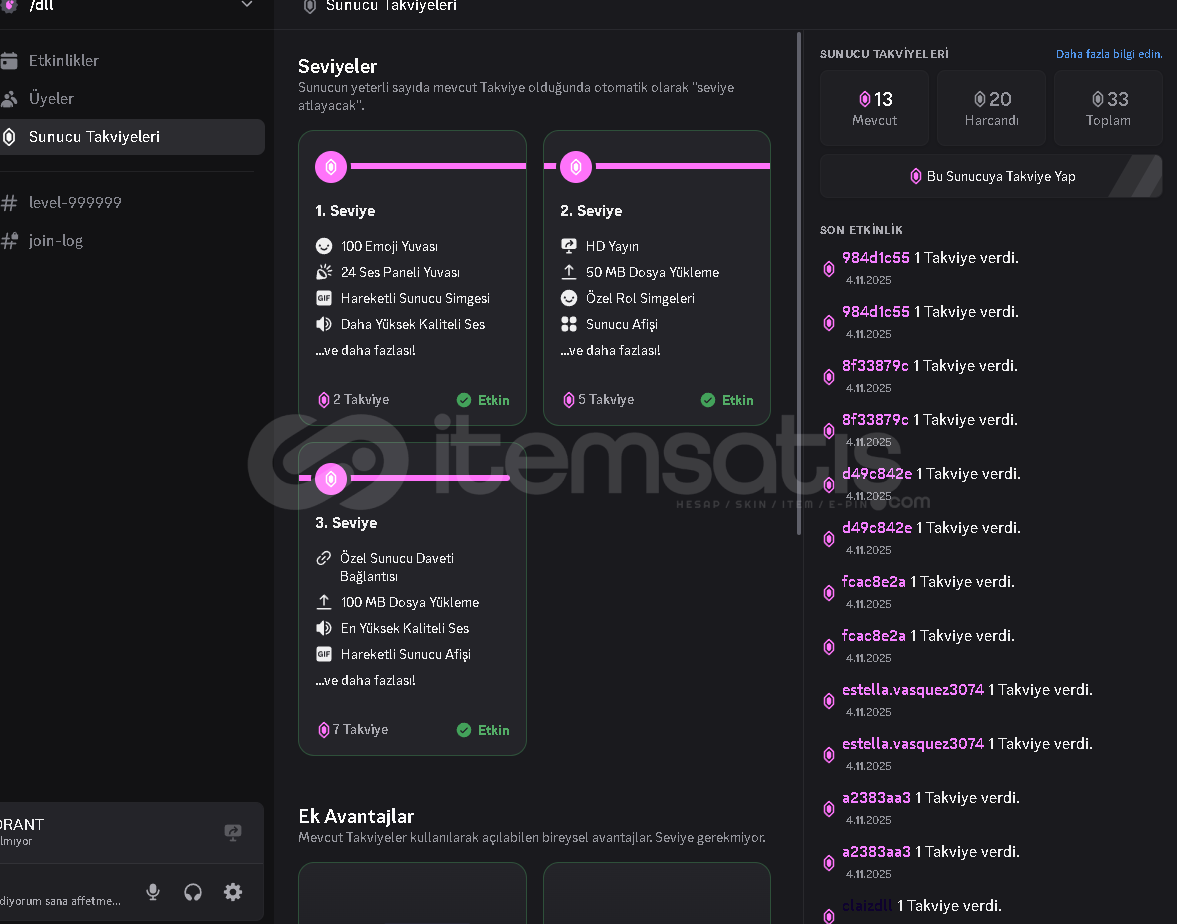Expand "...ve daha fazlası!" in 2. Seviye card

click(609, 351)
